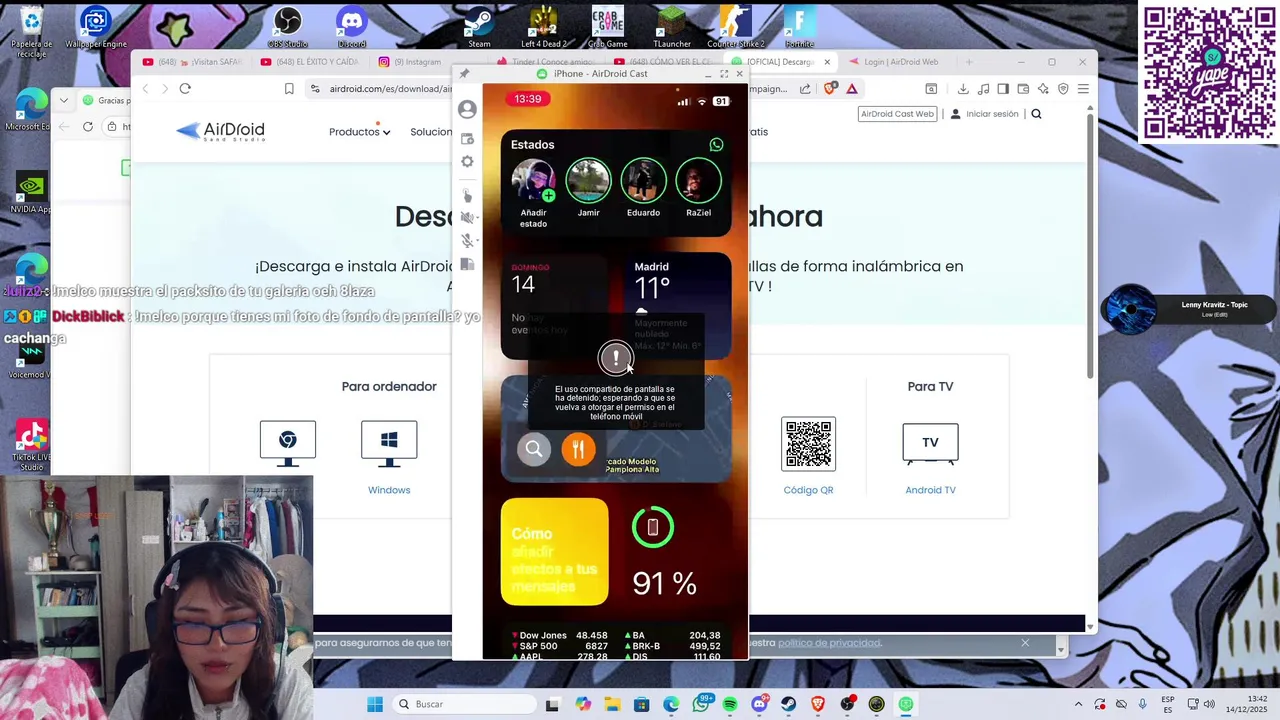Toggle the muted speaker icon in AirDroid Cast
This screenshot has height=720, width=1280.
[465, 217]
